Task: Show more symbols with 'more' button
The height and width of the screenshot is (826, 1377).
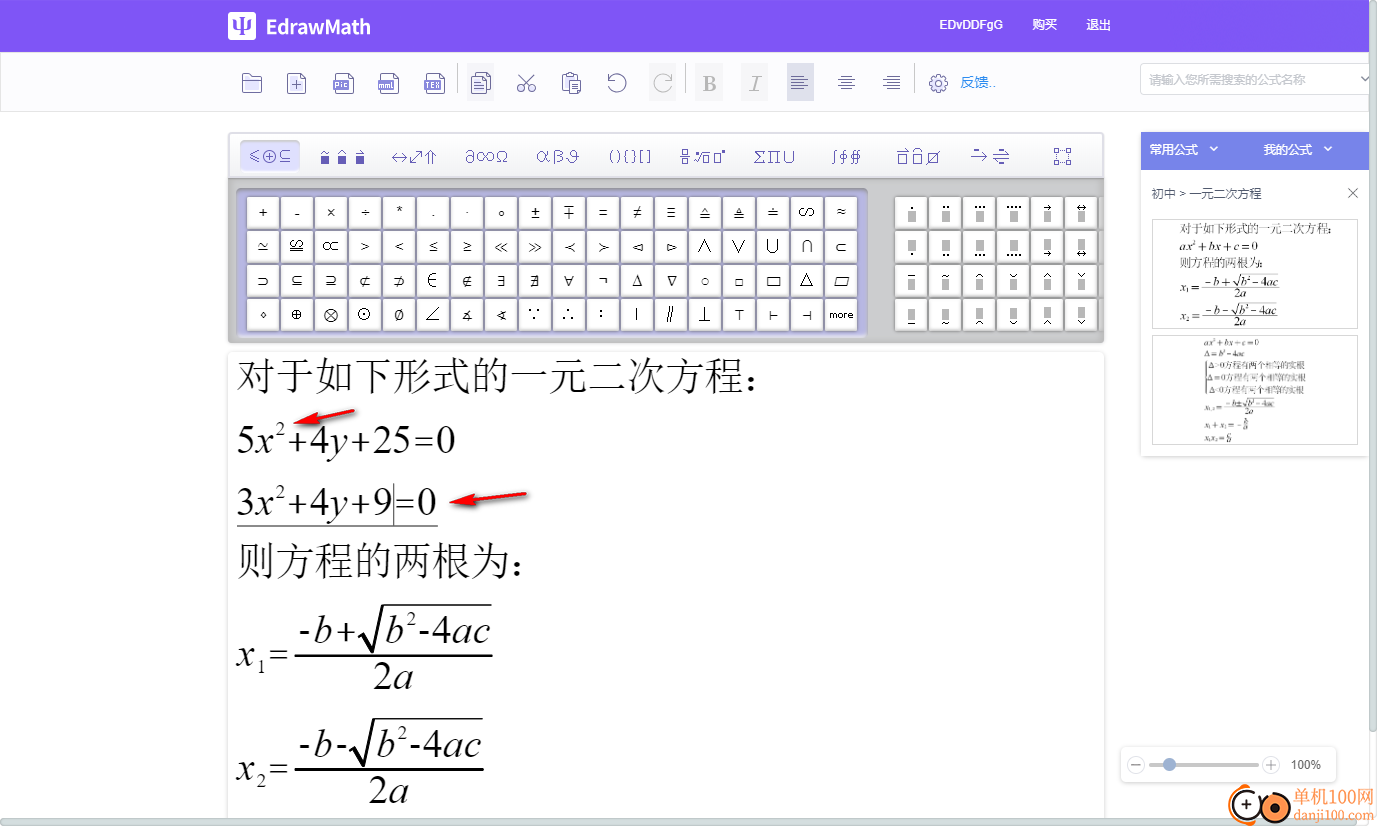Action: (x=841, y=314)
